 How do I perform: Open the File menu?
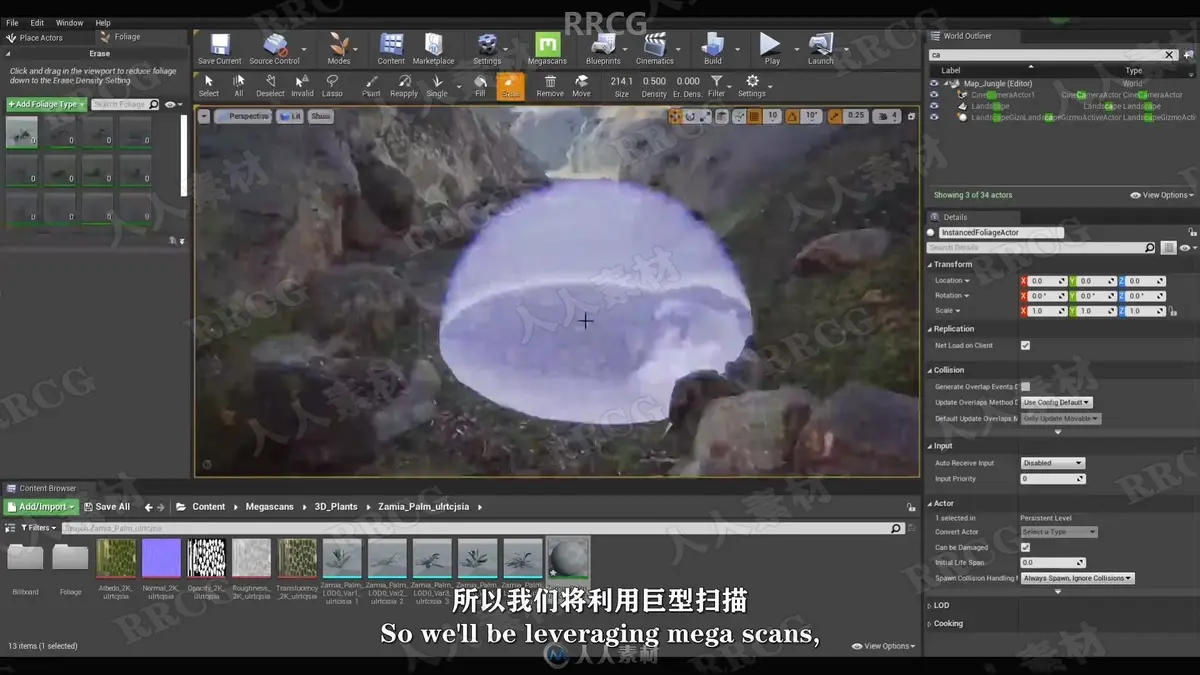coord(12,22)
